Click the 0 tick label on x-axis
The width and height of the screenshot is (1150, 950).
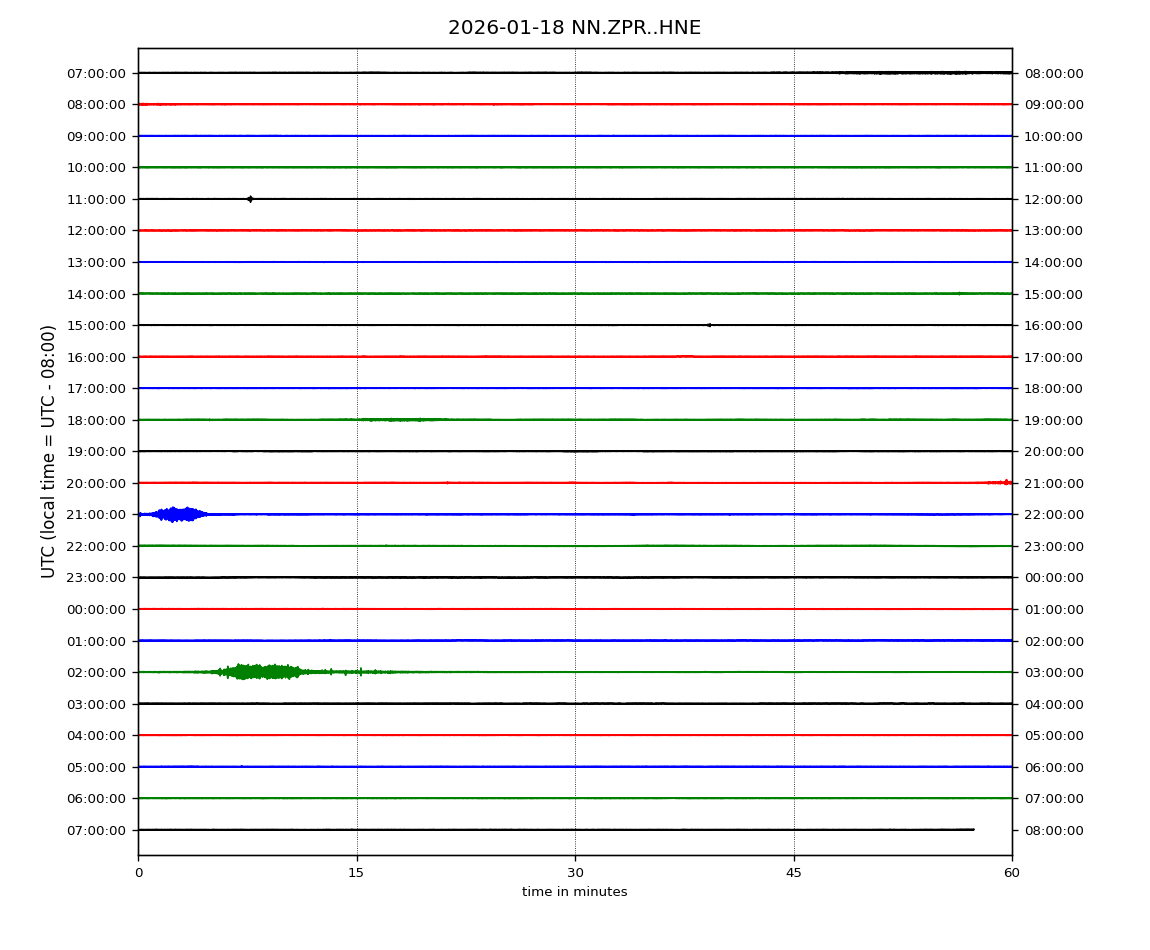click(138, 873)
